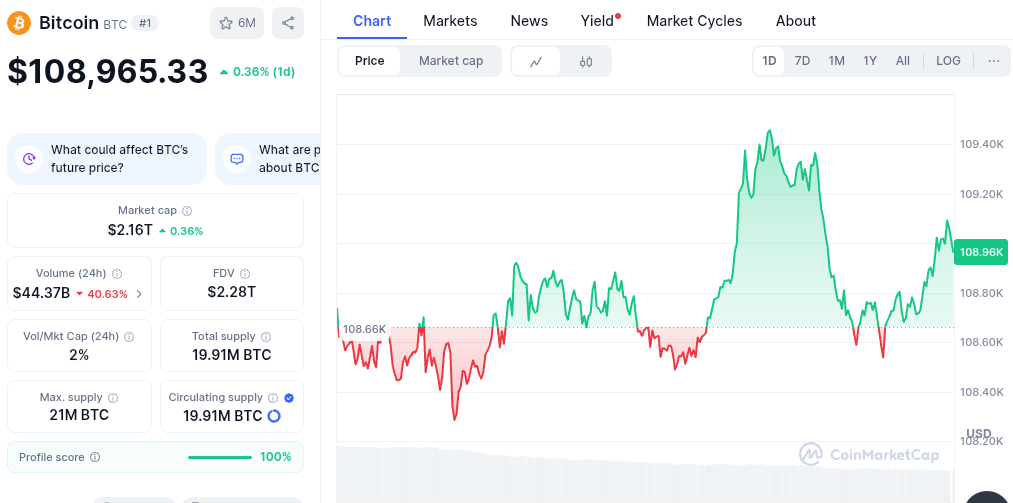The width and height of the screenshot is (1013, 503).
Task: Click the chat bubble icon on second card
Action: coord(237,159)
